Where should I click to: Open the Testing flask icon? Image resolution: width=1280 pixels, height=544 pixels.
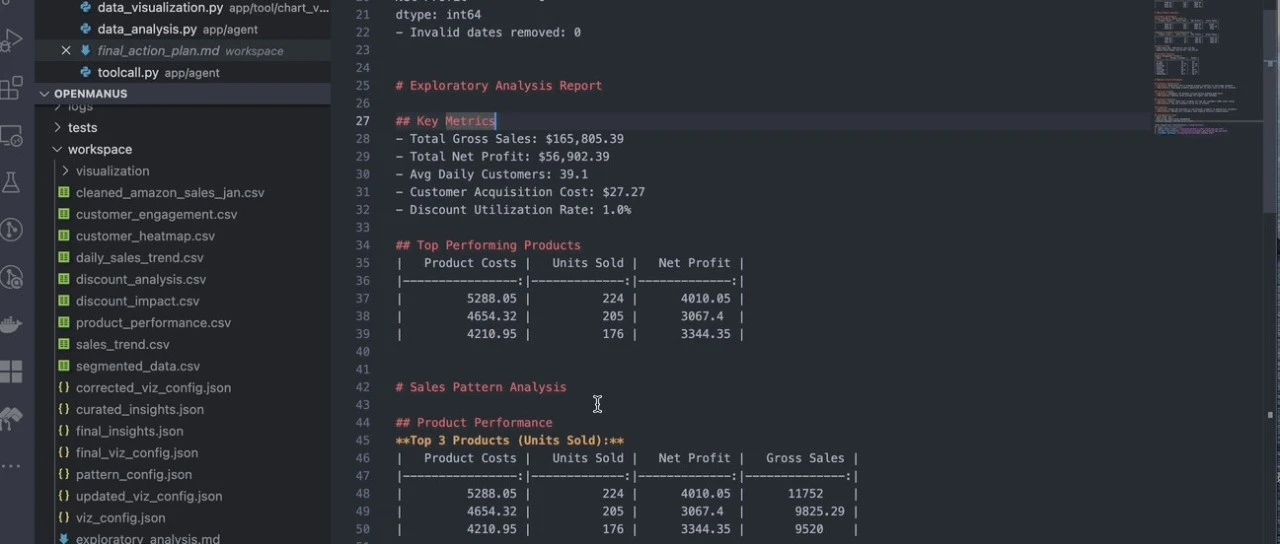click(x=12, y=182)
